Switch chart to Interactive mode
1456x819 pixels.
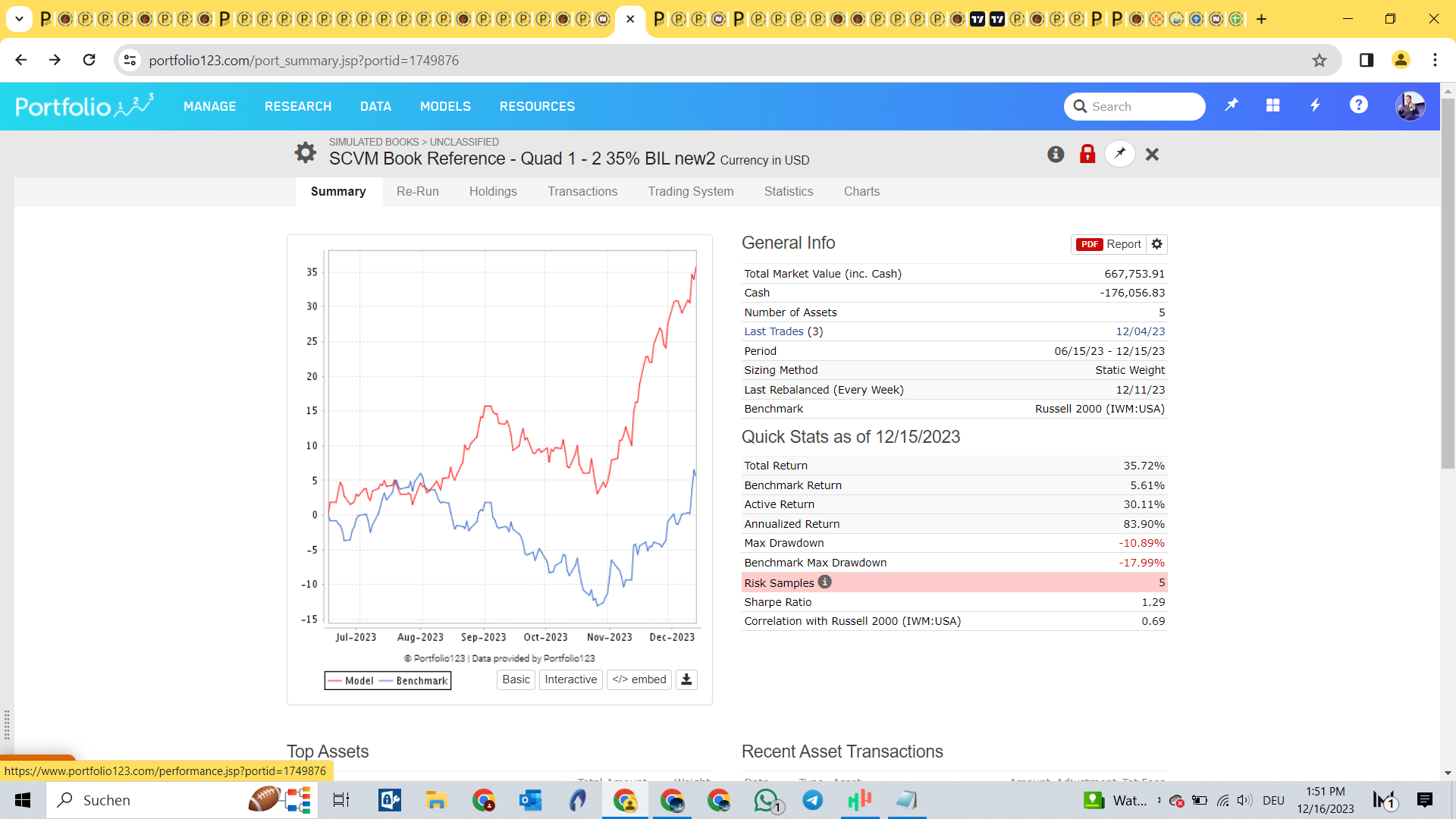tap(570, 679)
